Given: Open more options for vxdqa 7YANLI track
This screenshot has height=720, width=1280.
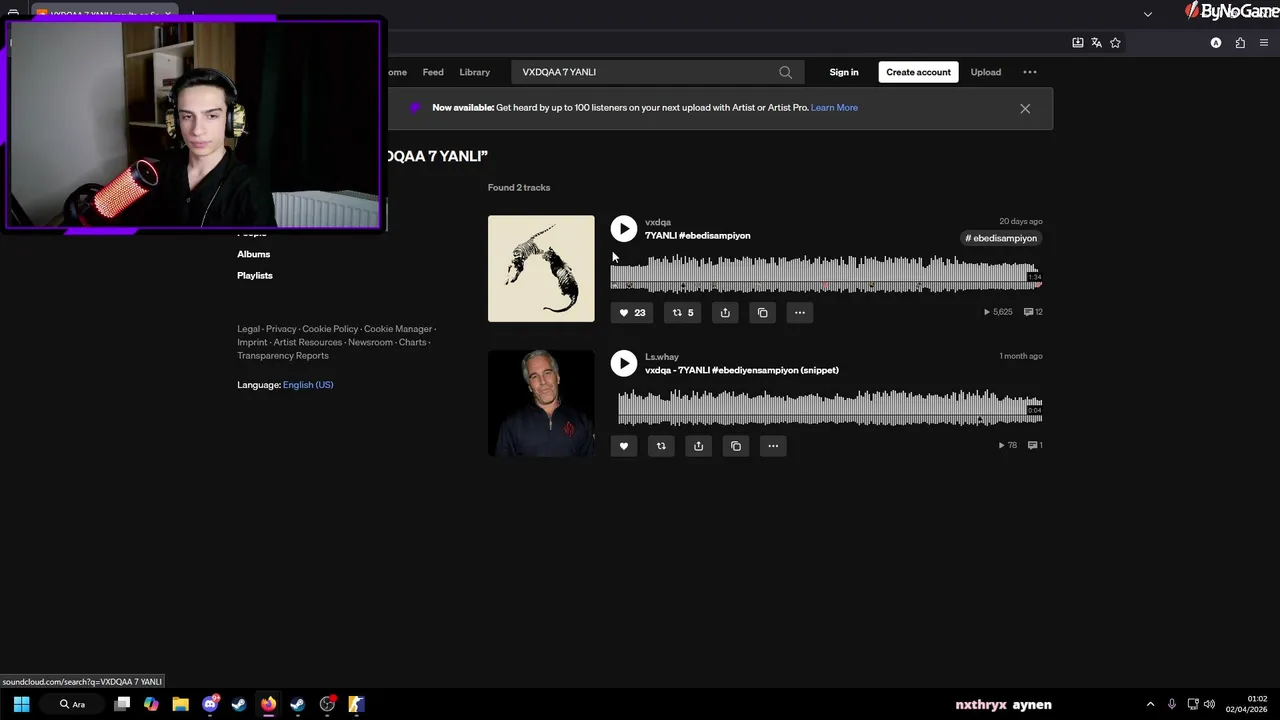Looking at the screenshot, I should pos(799,313).
